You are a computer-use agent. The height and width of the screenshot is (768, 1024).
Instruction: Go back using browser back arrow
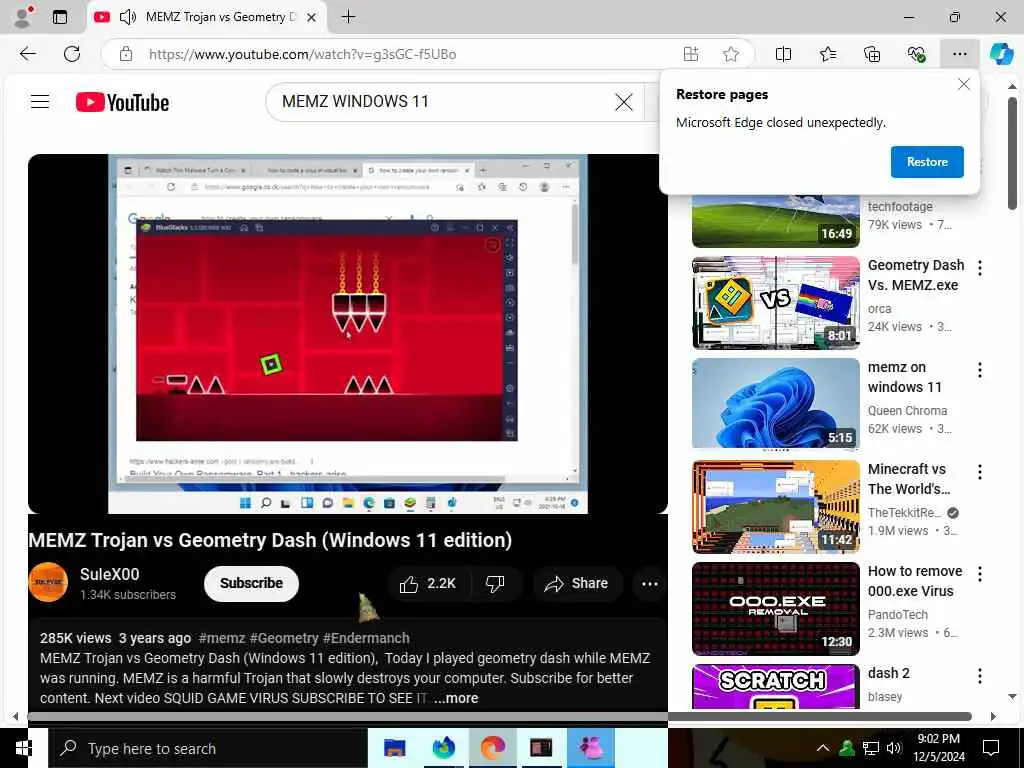click(28, 54)
